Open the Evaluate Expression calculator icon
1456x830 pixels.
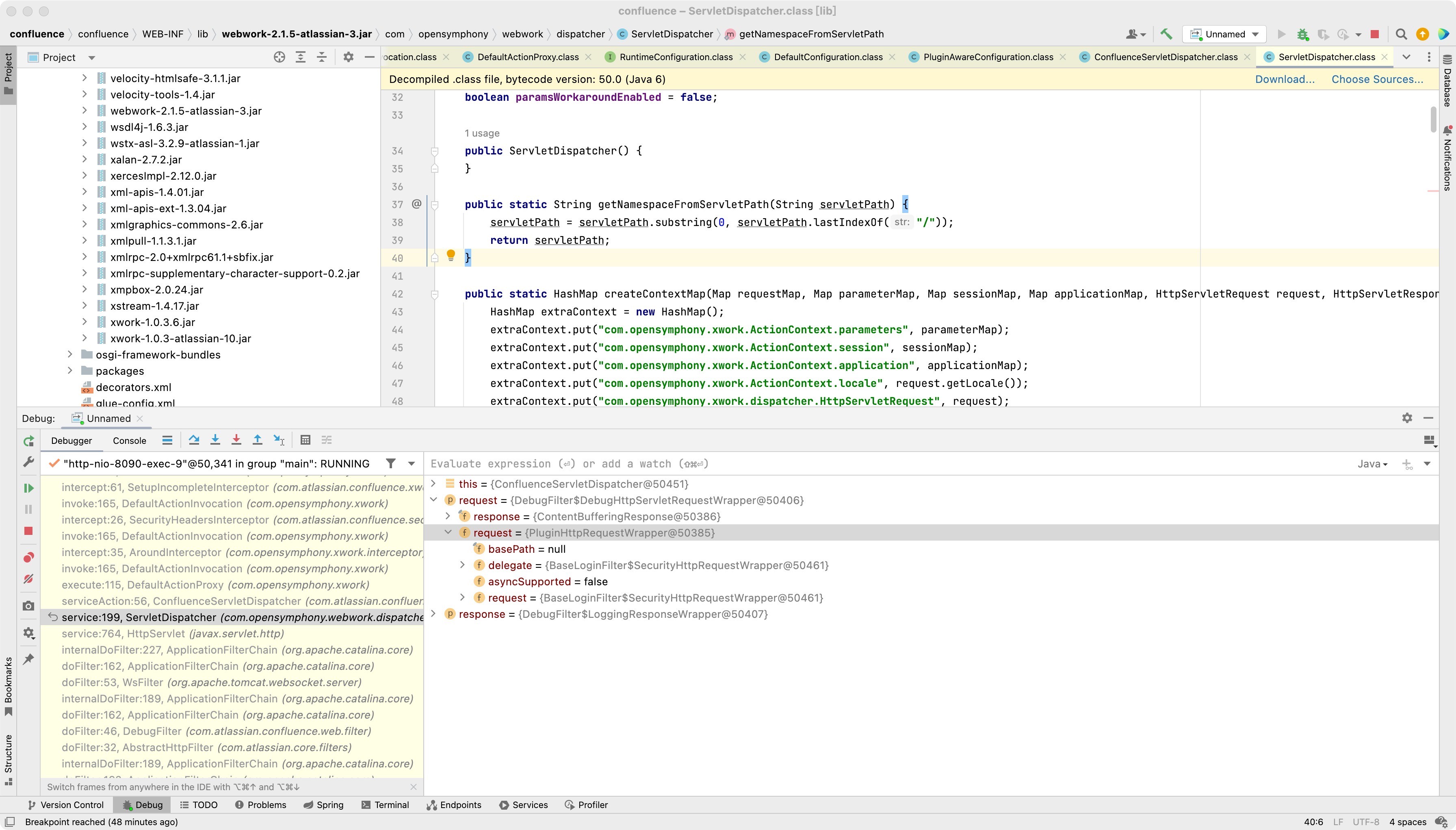pos(305,439)
